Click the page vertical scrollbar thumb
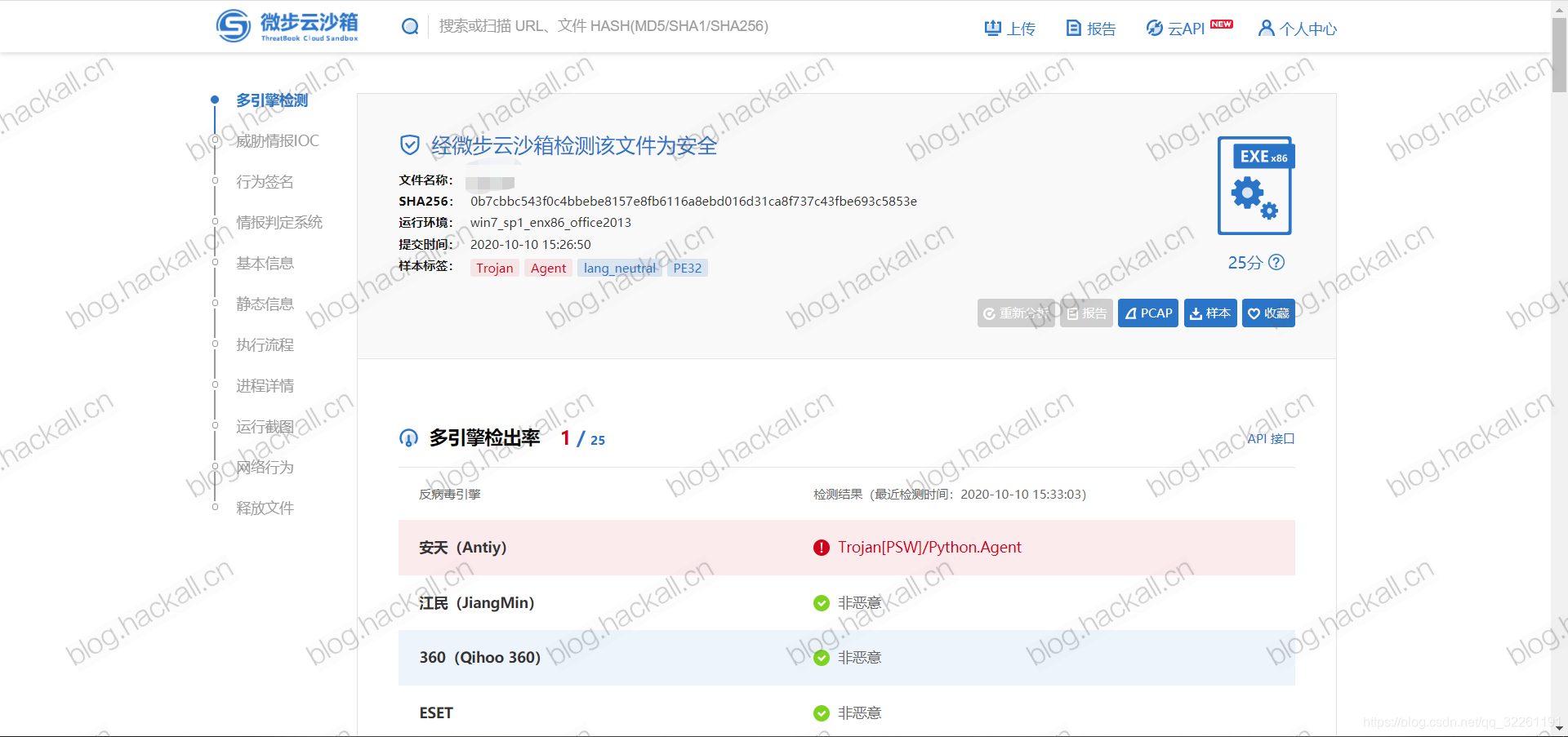 tap(1559, 55)
